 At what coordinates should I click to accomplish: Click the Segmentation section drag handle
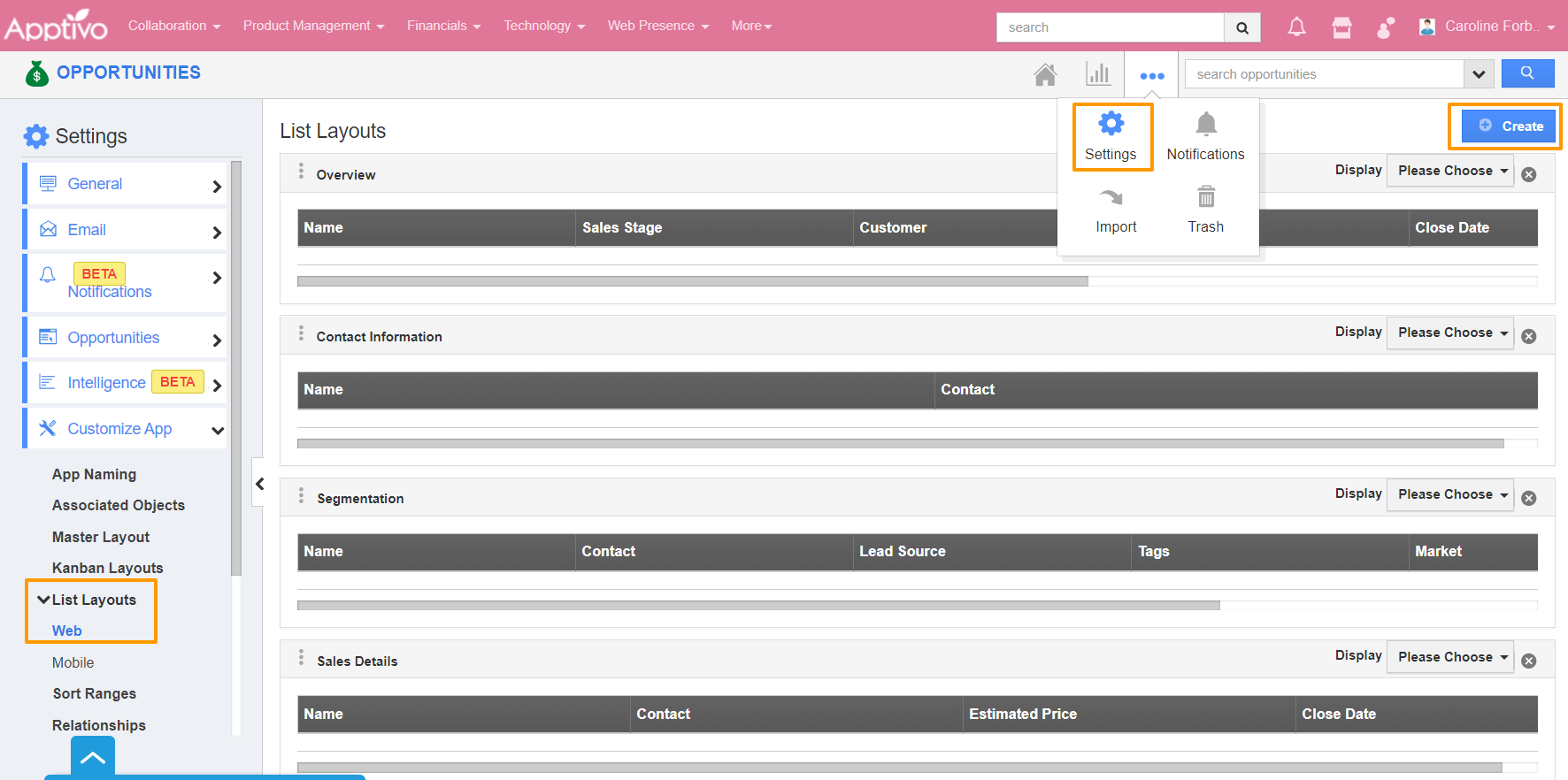pyautogui.click(x=301, y=495)
